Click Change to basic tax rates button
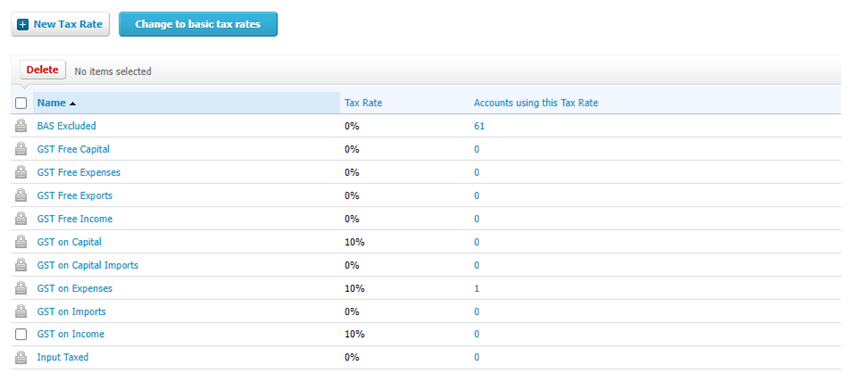Viewport: 851px width, 382px height. point(198,24)
